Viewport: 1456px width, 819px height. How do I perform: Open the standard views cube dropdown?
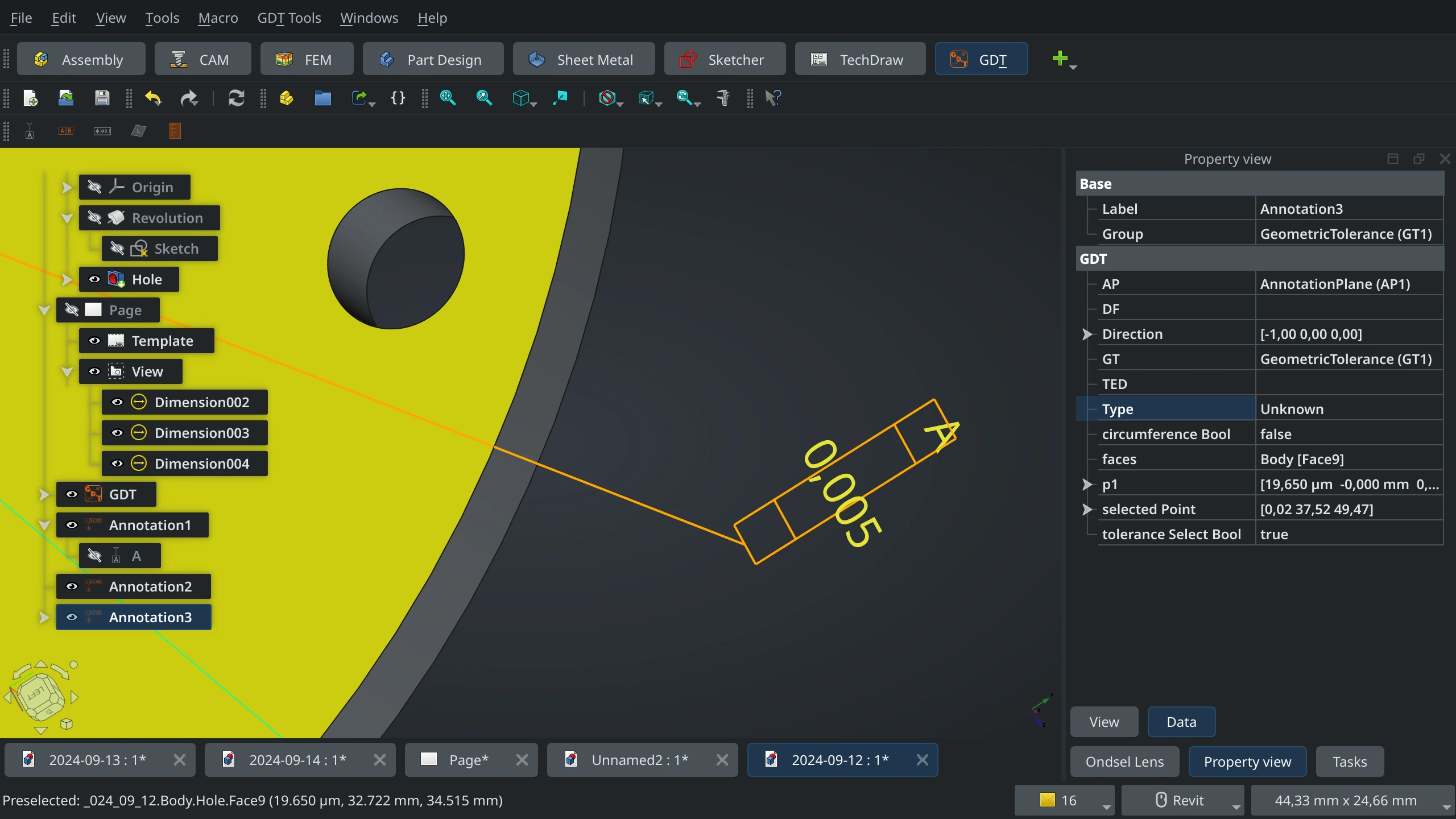pos(533,104)
